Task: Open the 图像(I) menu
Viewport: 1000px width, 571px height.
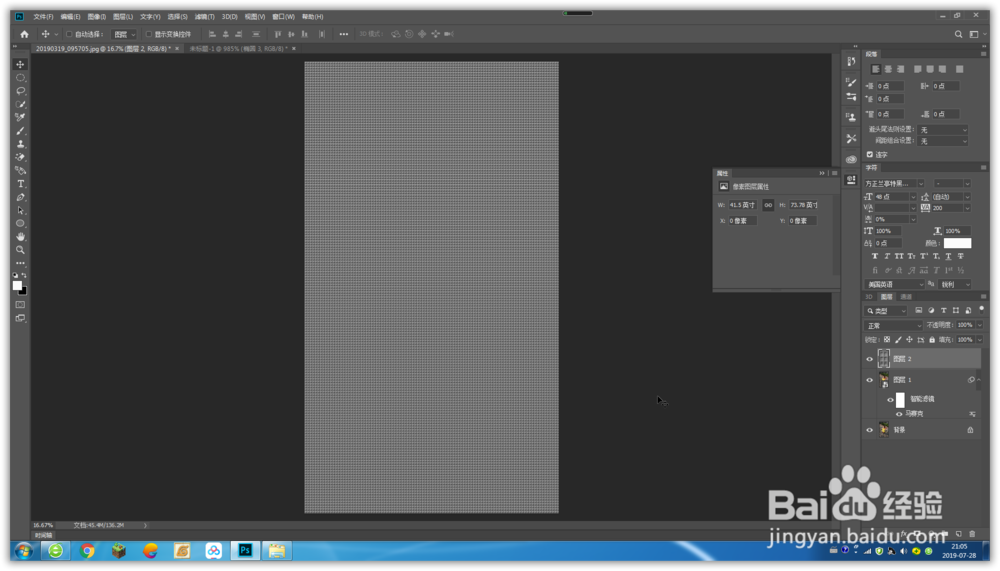Action: coord(96,17)
